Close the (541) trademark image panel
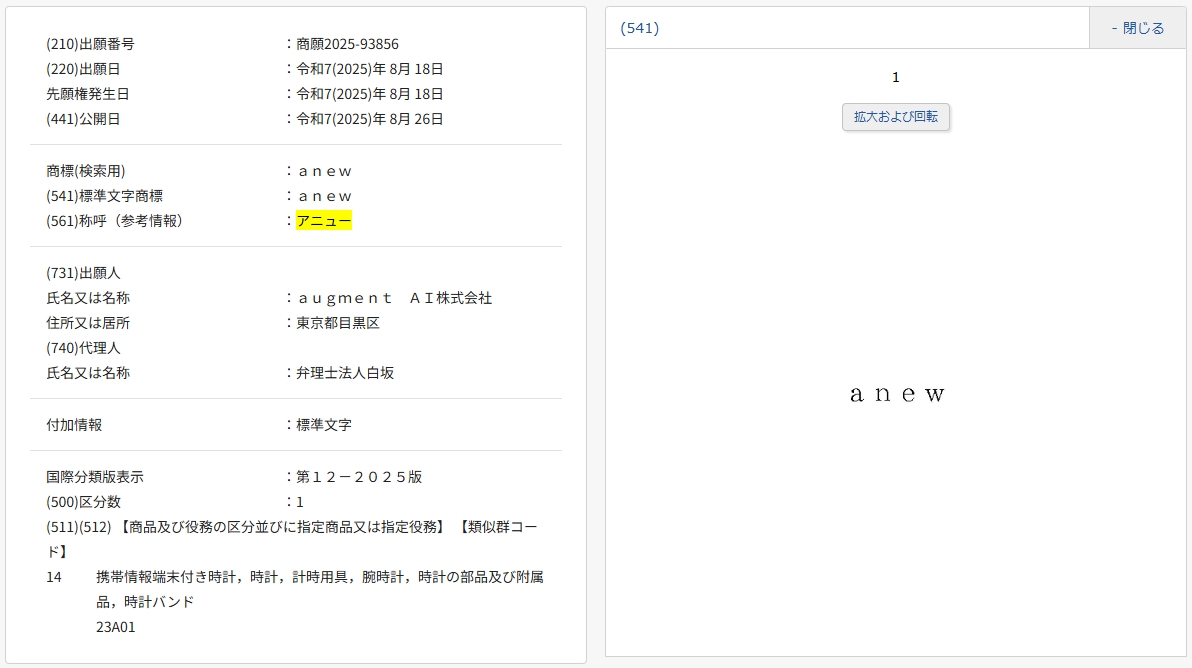Screen dimensions: 1192x668 point(1137,28)
